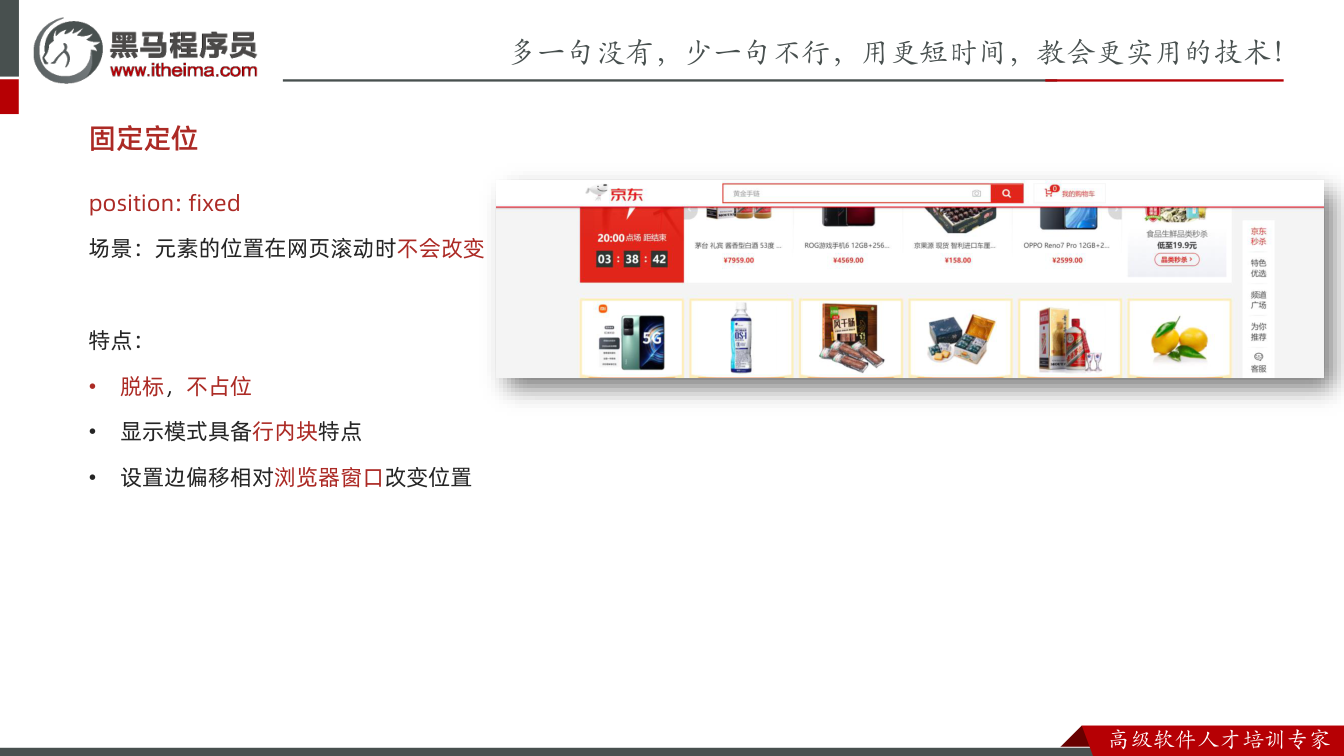The height and width of the screenshot is (756, 1344).
Task: Click the left carousel arrow in seckill list
Action: (690, 213)
